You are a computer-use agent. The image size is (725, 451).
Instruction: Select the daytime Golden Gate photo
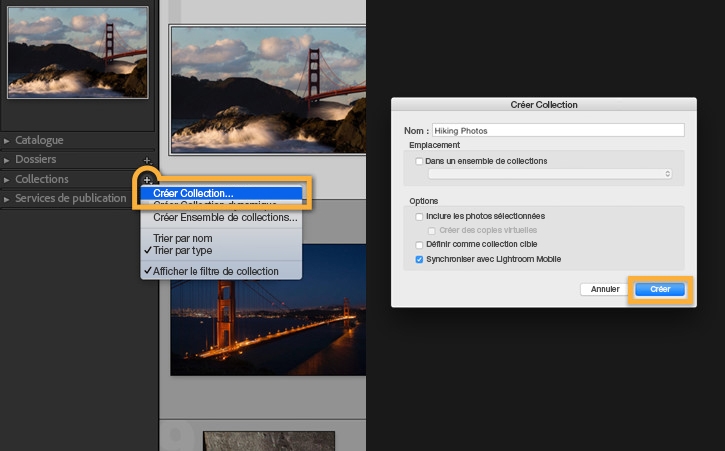[268, 90]
